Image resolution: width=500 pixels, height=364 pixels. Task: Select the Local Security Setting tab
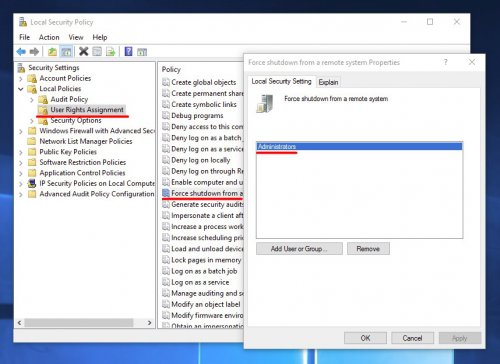coord(281,81)
